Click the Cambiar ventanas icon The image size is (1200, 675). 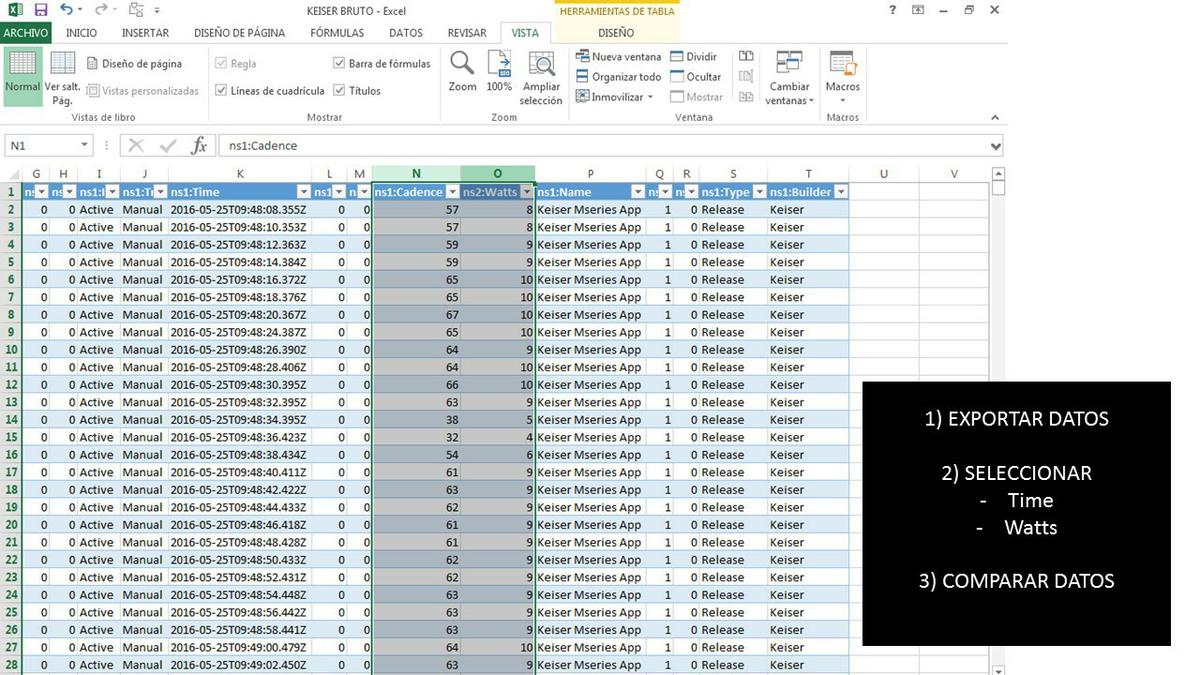(x=789, y=65)
